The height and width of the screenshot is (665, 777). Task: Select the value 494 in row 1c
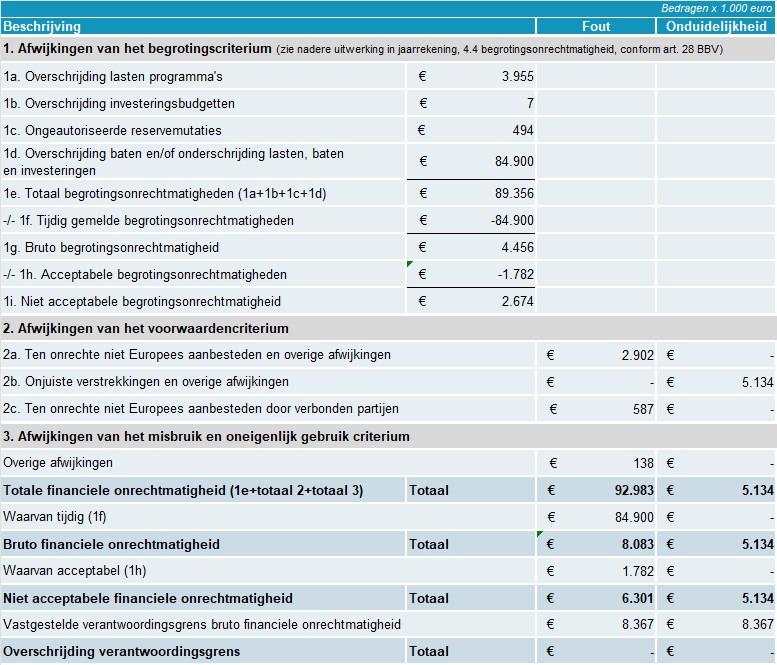click(523, 130)
